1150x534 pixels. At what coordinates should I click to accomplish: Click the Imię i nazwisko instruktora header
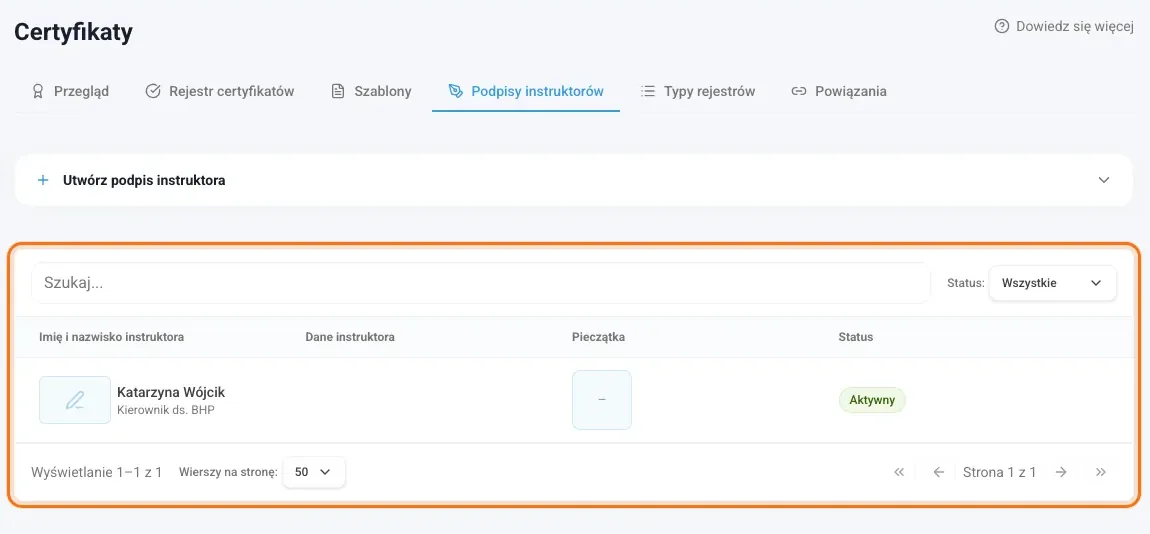coord(111,337)
